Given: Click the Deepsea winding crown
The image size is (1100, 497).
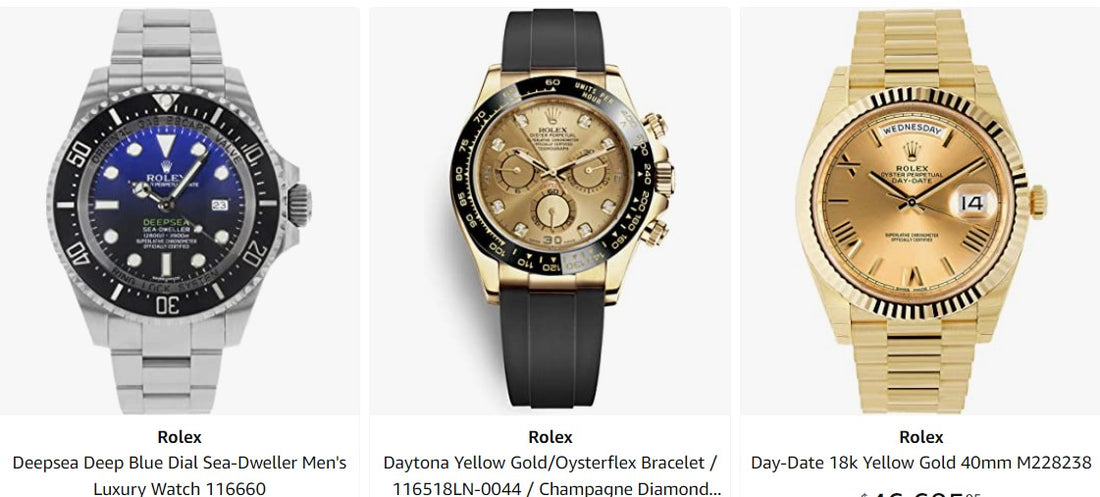Looking at the screenshot, I should (x=299, y=205).
